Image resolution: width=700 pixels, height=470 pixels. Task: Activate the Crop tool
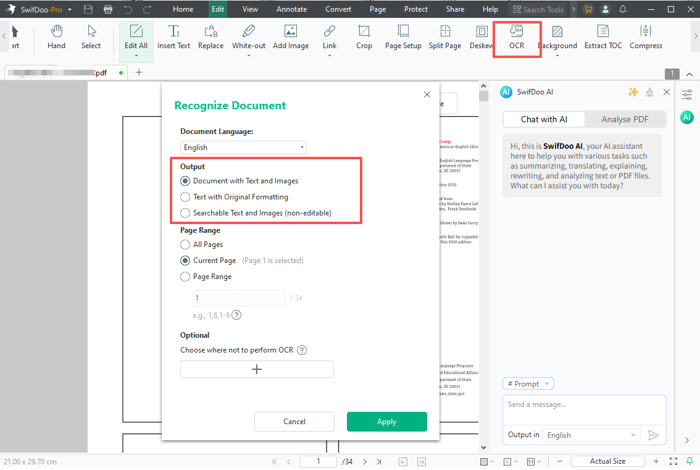pos(364,37)
